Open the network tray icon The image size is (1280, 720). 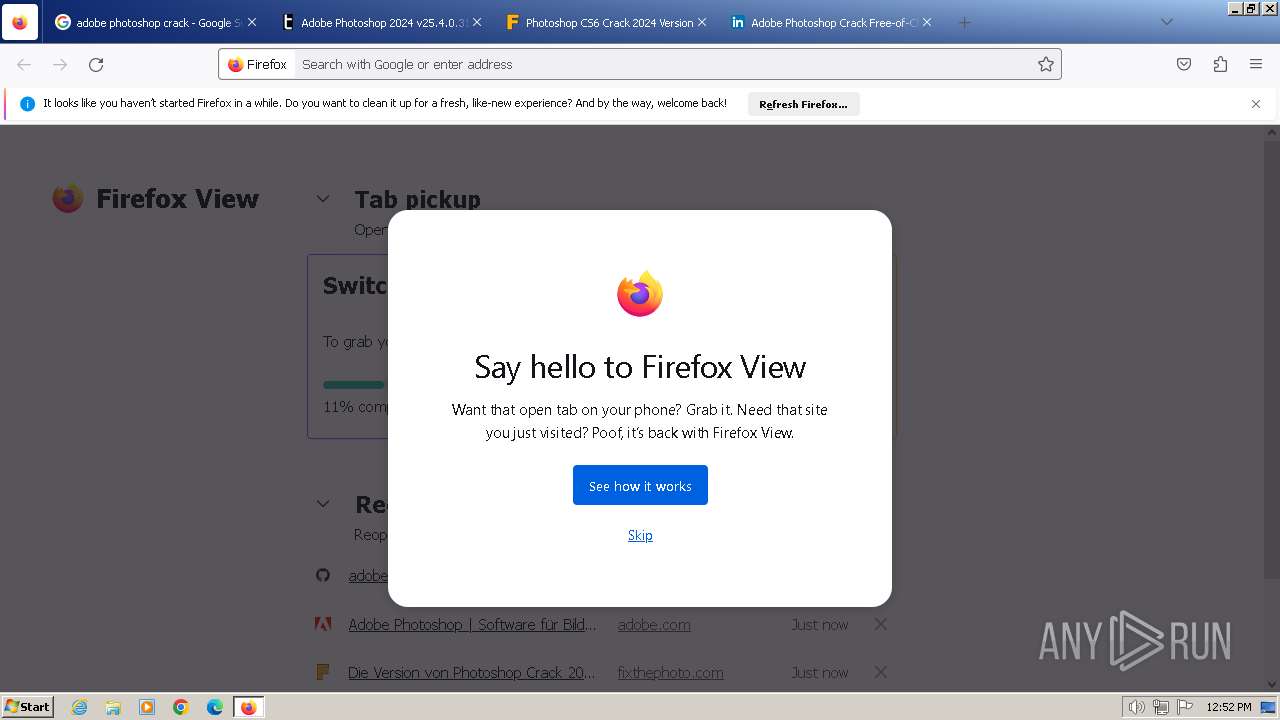(x=1161, y=707)
